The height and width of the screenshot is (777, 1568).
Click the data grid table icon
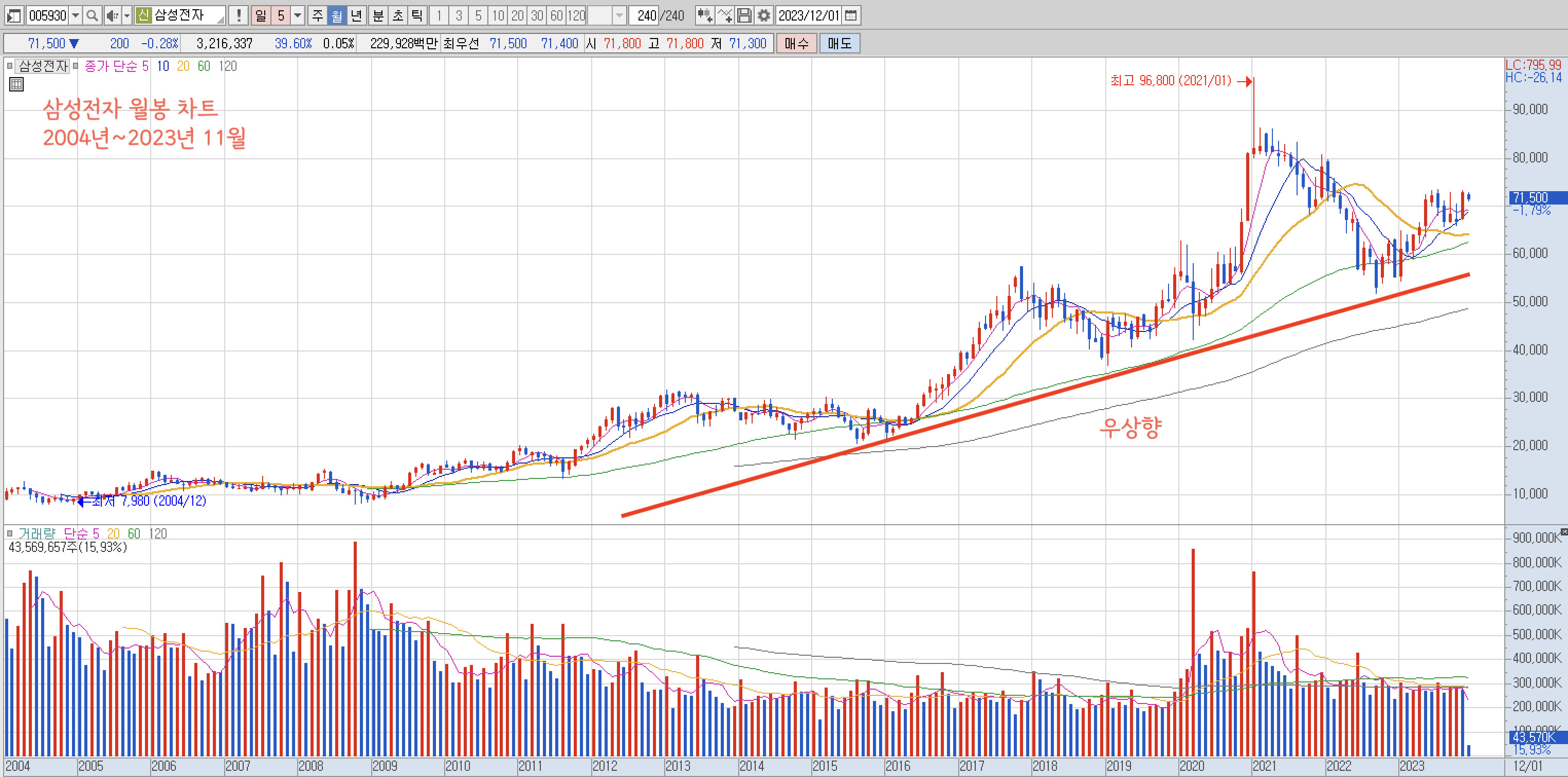click(16, 85)
